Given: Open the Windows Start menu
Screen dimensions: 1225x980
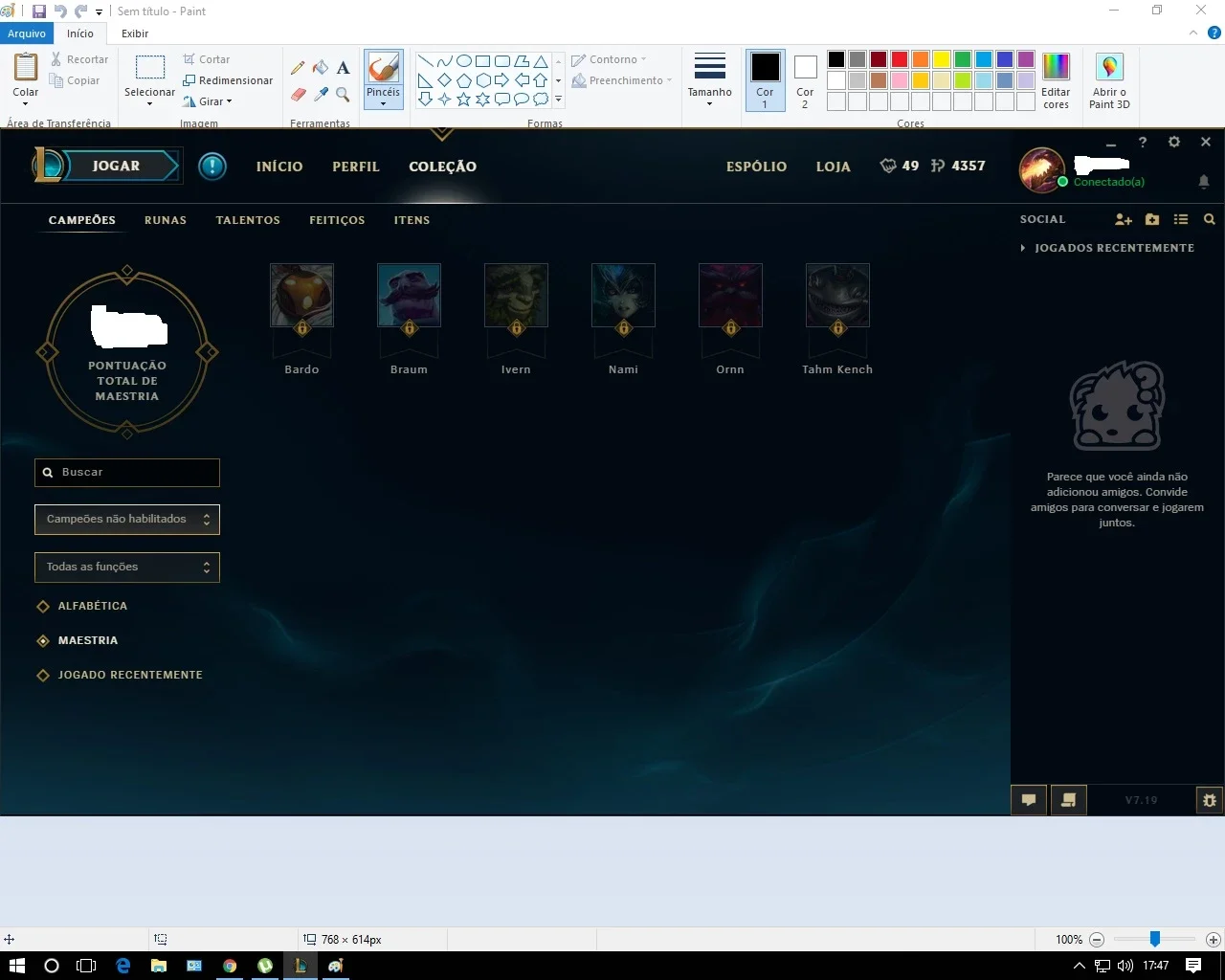Looking at the screenshot, I should (x=16, y=966).
